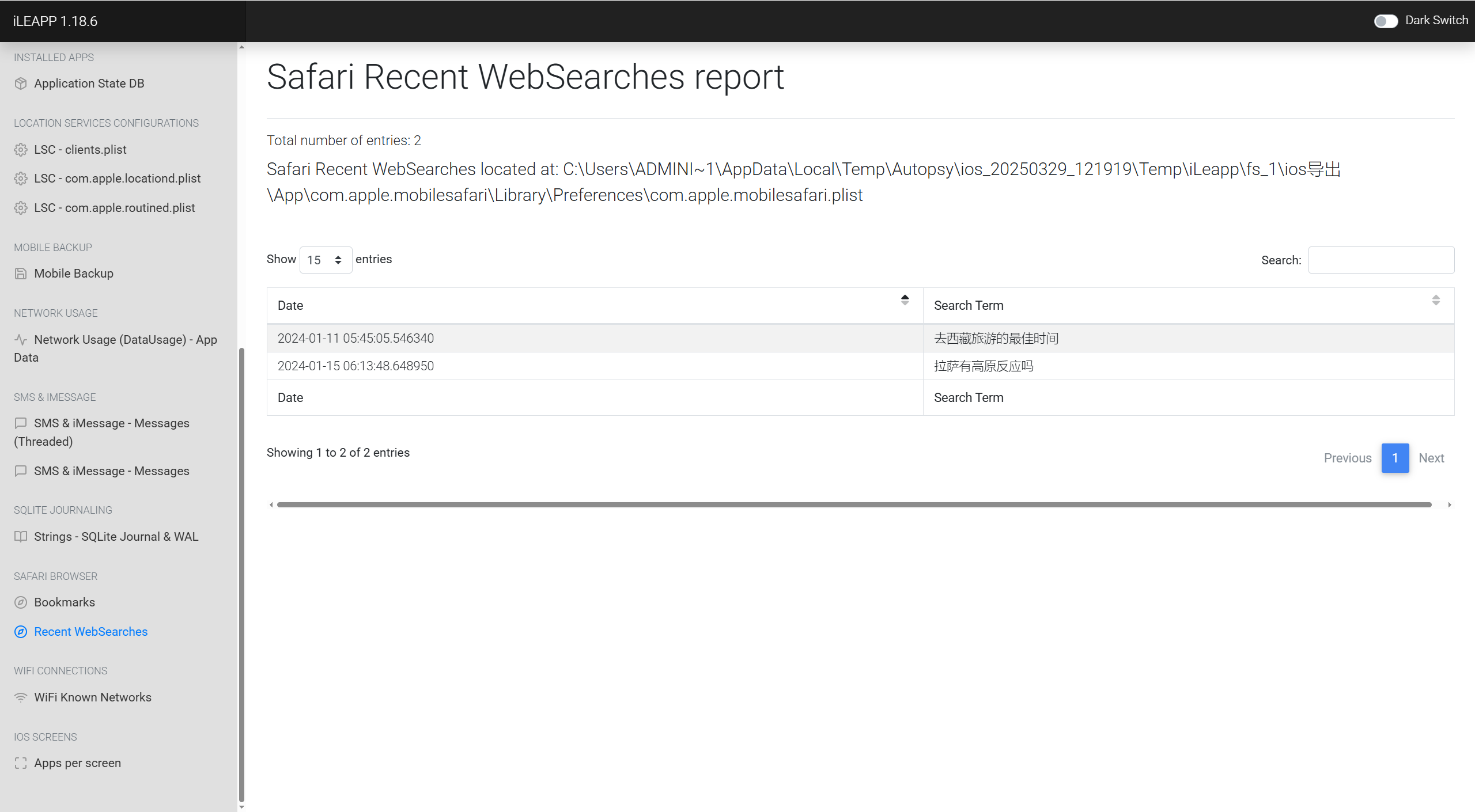
Task: Click the maximize icon beside Apps per screen
Action: pyautogui.click(x=21, y=763)
